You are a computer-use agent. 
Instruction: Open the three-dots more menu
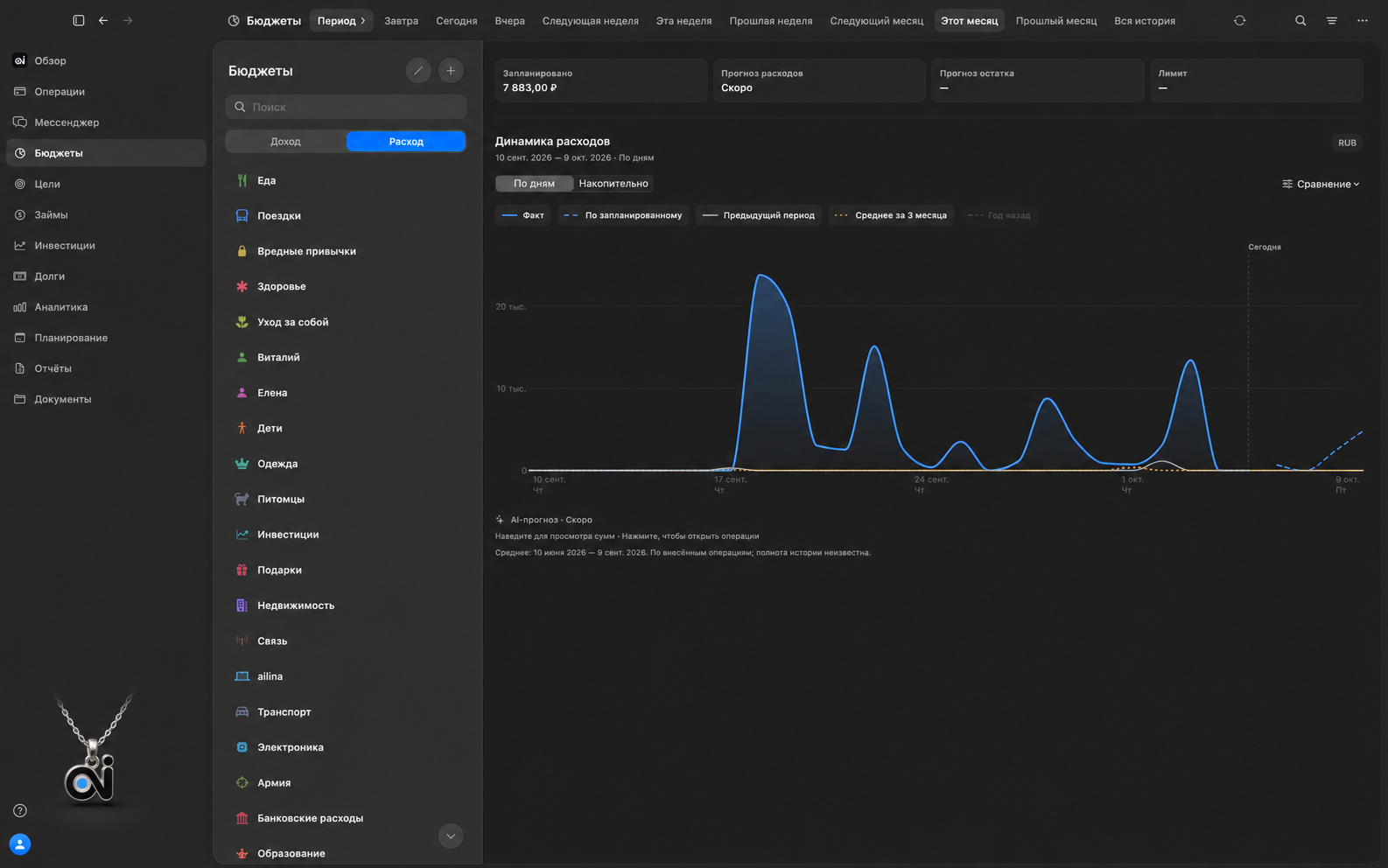tap(1363, 20)
